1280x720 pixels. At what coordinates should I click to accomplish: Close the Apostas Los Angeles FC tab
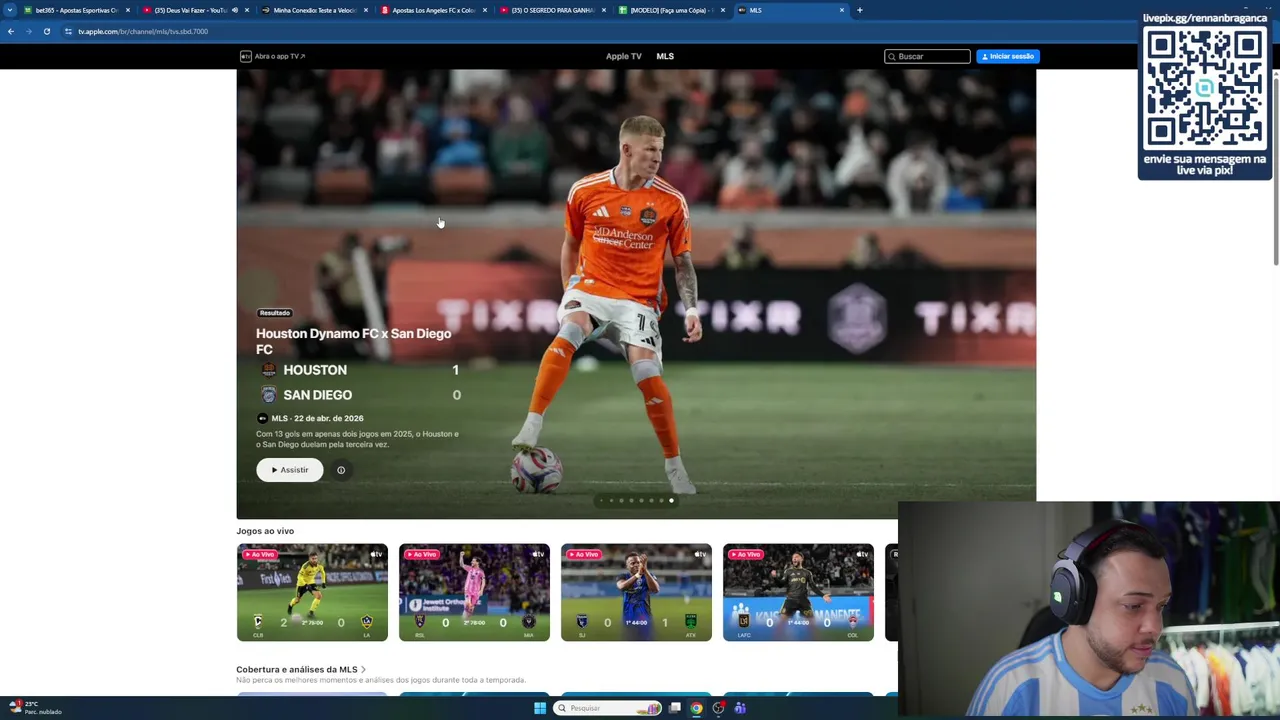pos(485,10)
